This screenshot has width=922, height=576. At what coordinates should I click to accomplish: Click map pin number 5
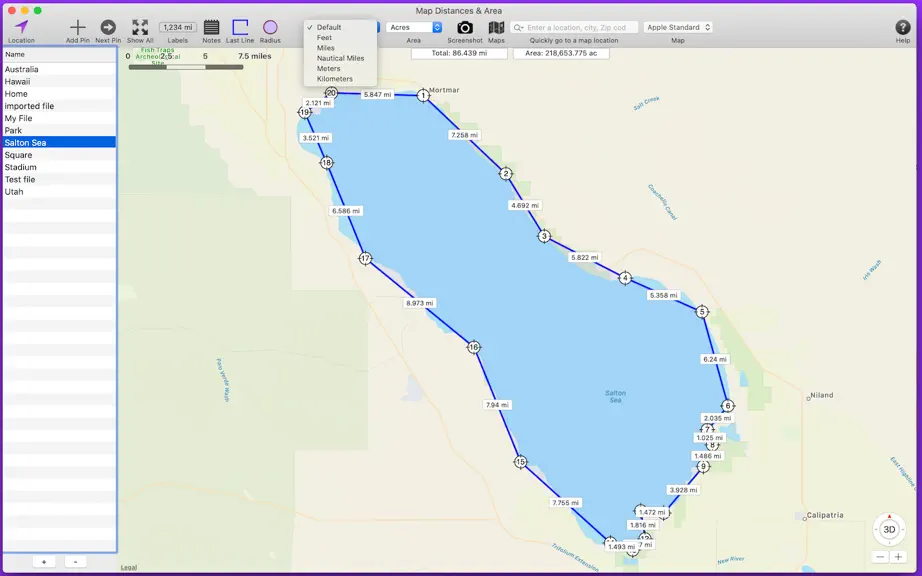(x=701, y=312)
